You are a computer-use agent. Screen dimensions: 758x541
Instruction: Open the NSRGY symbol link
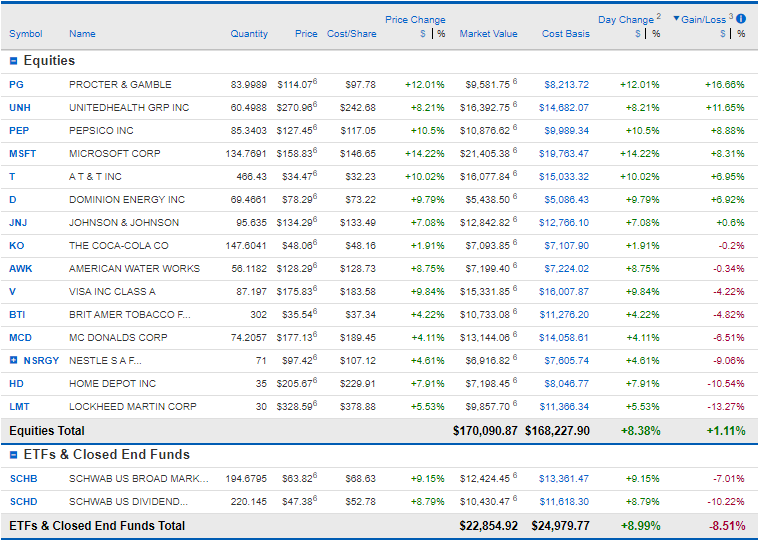pyautogui.click(x=41, y=361)
